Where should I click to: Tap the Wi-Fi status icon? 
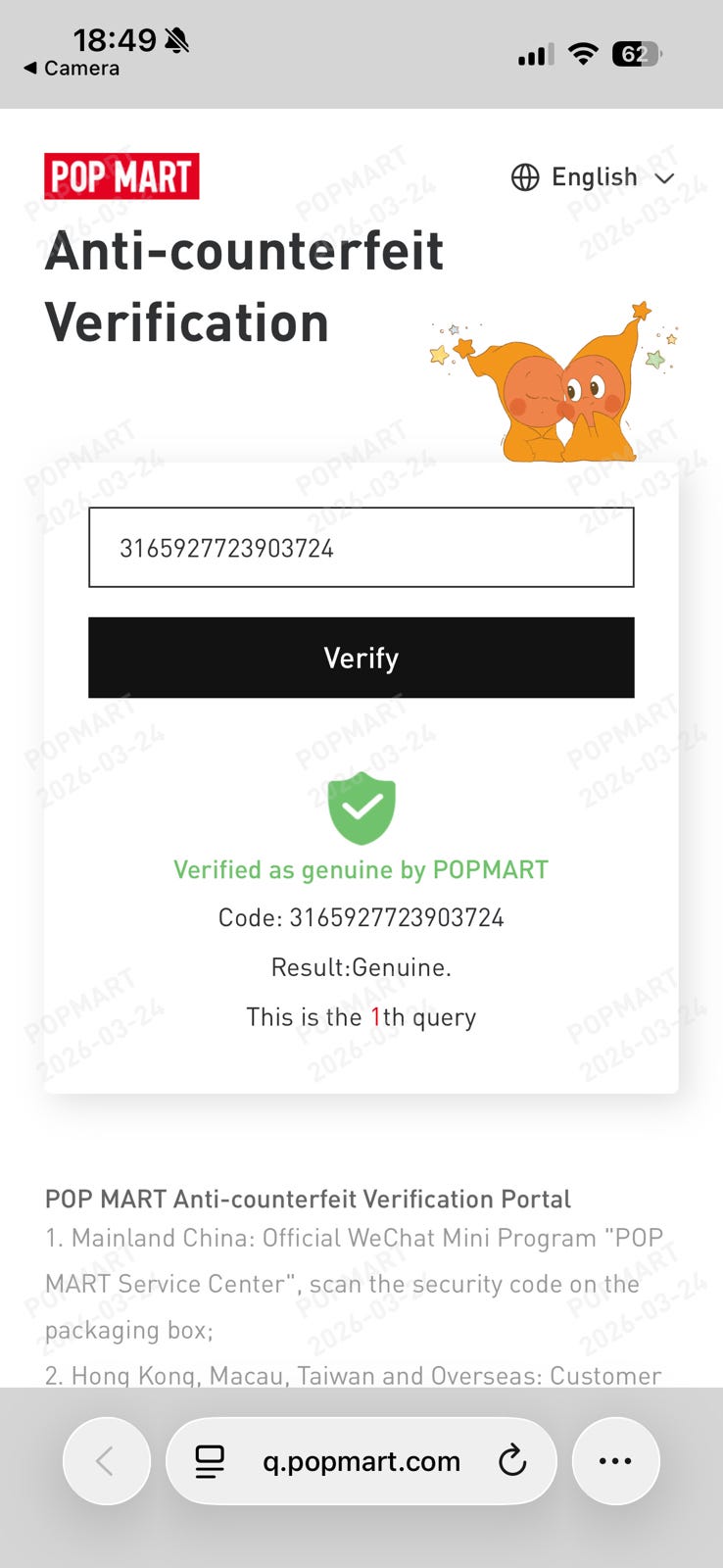click(583, 54)
